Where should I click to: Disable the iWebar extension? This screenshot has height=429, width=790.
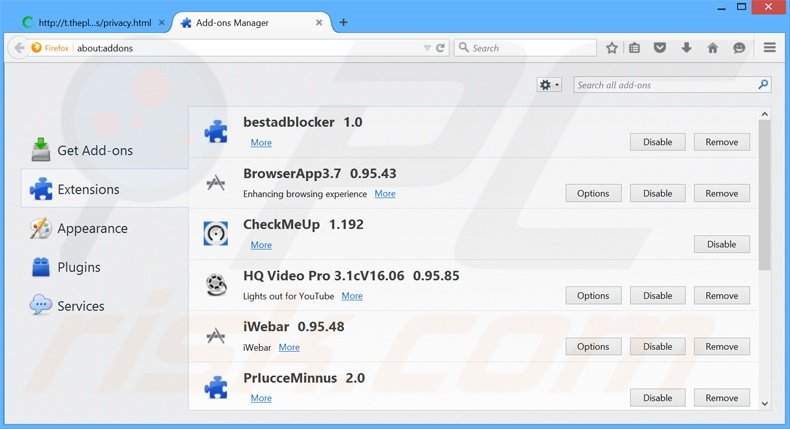point(657,347)
